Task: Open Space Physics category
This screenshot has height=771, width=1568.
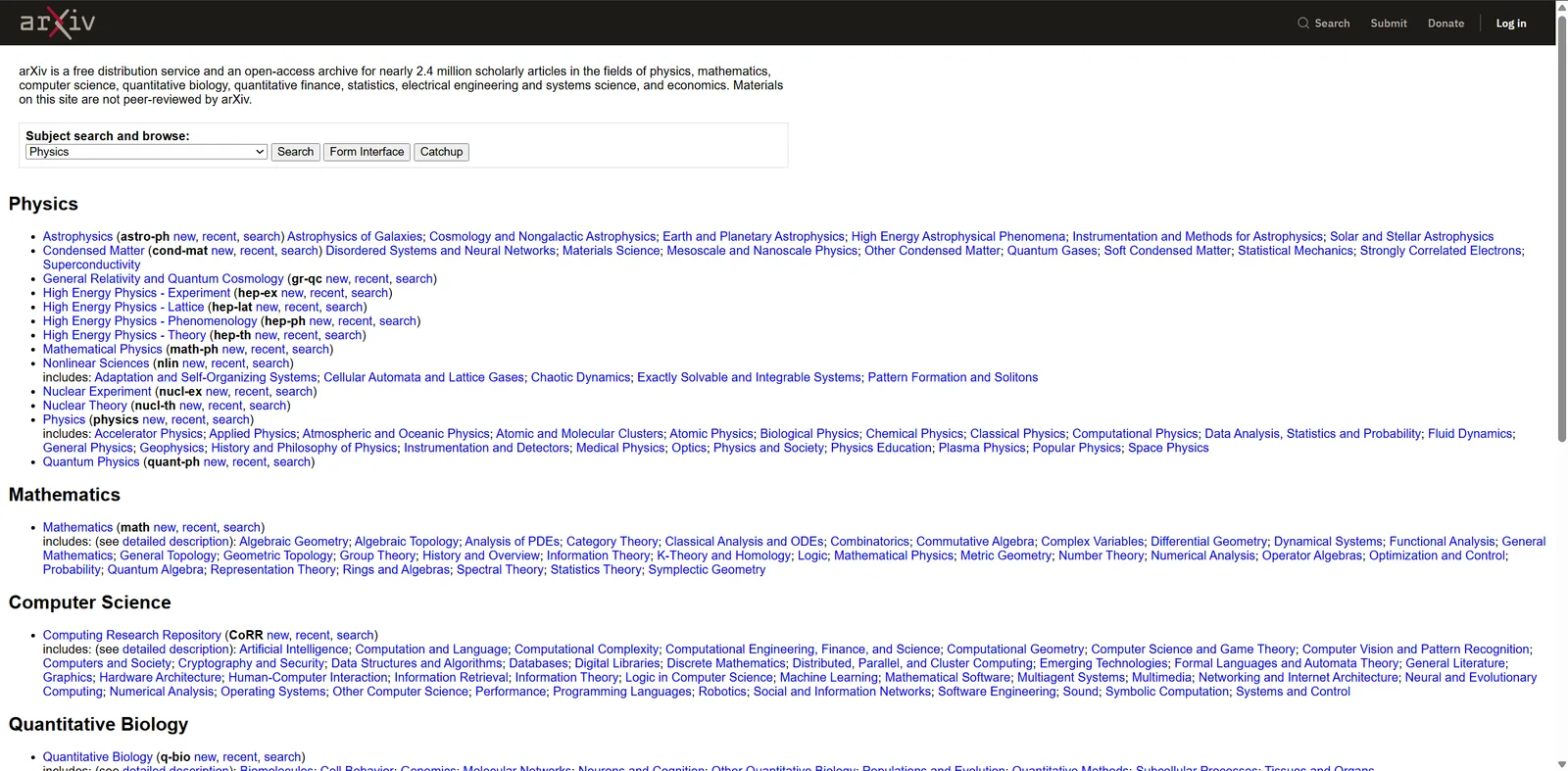Action: point(1168,448)
